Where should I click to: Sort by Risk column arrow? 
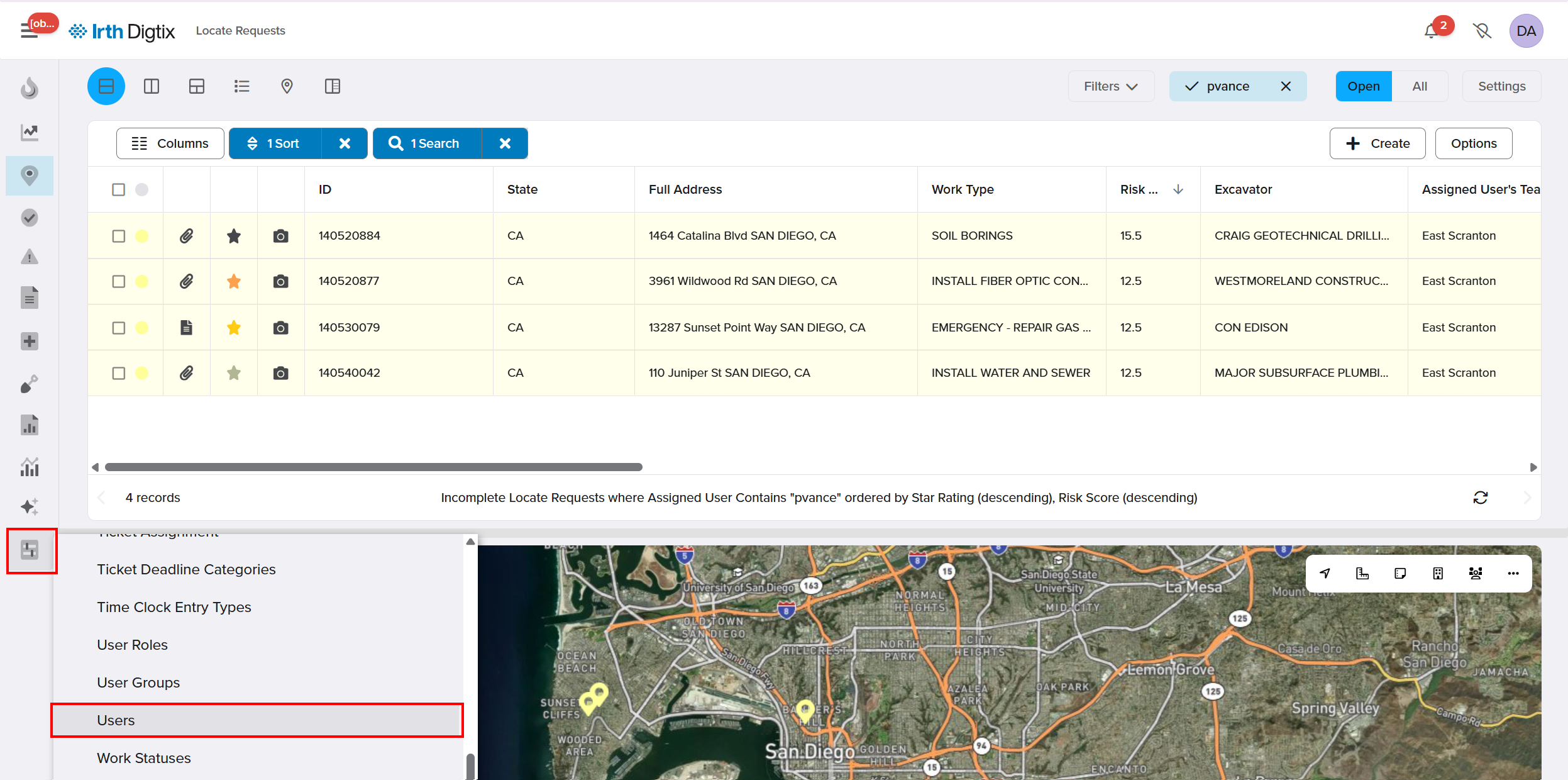pyautogui.click(x=1178, y=189)
